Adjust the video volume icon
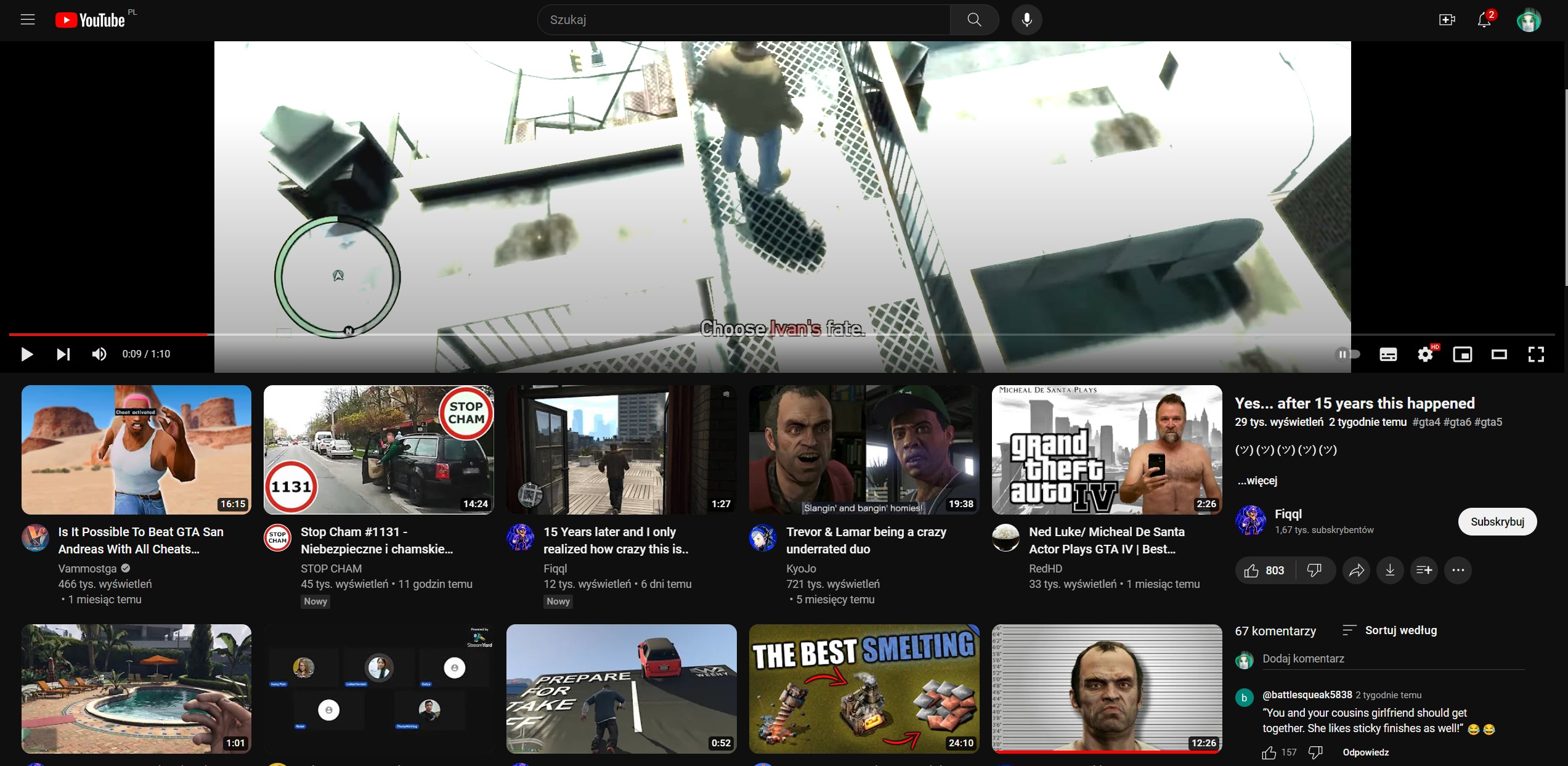Screen dimensions: 1568x766 pyautogui.click(x=99, y=354)
